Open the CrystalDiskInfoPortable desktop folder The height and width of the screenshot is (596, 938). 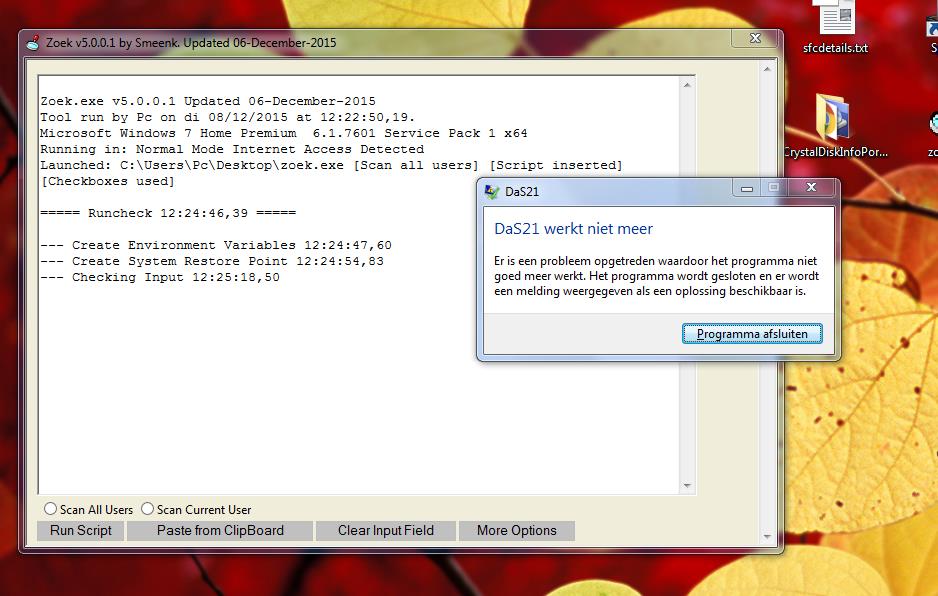click(x=835, y=126)
